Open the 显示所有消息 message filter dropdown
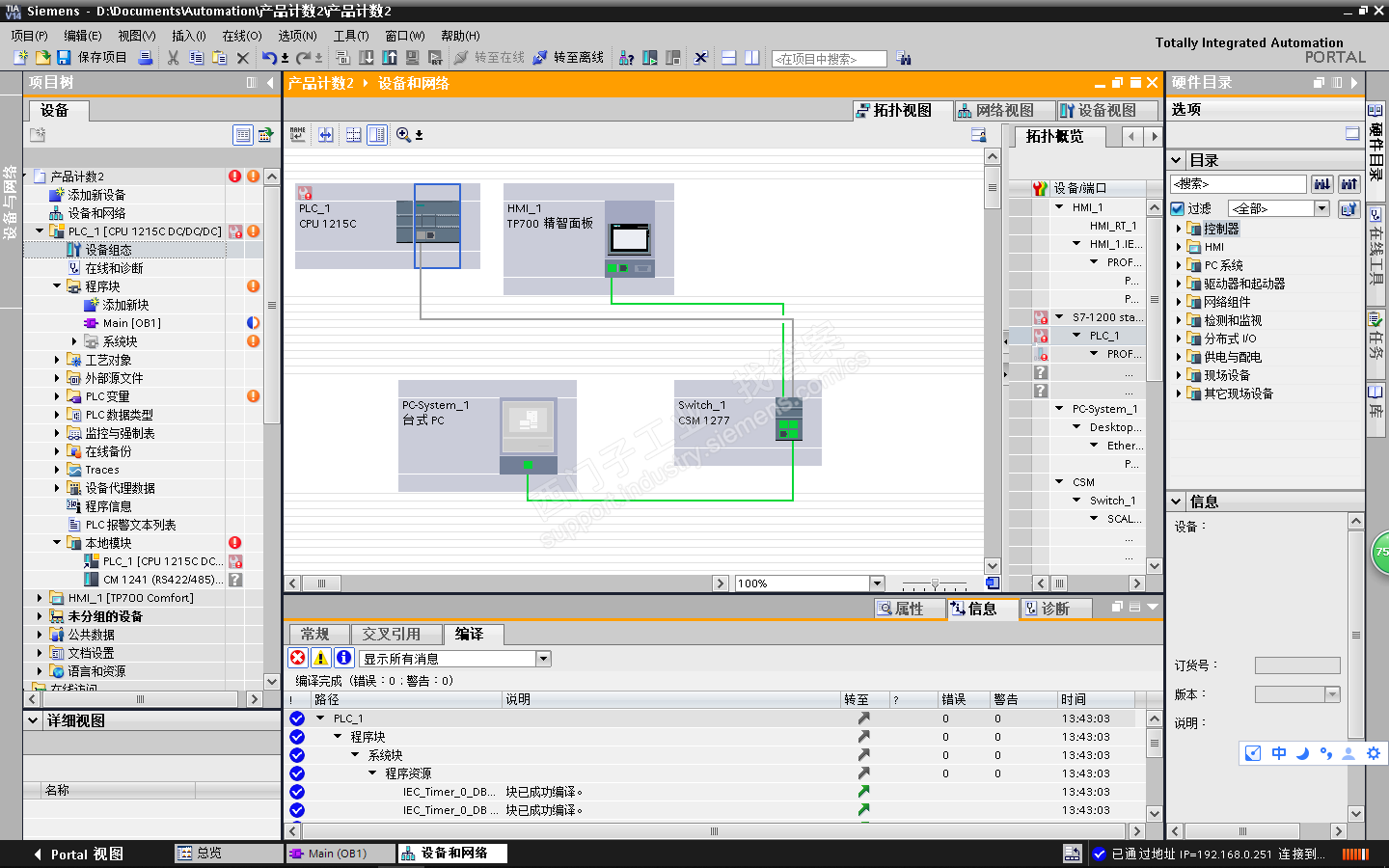Viewport: 1389px width, 868px height. (x=544, y=659)
